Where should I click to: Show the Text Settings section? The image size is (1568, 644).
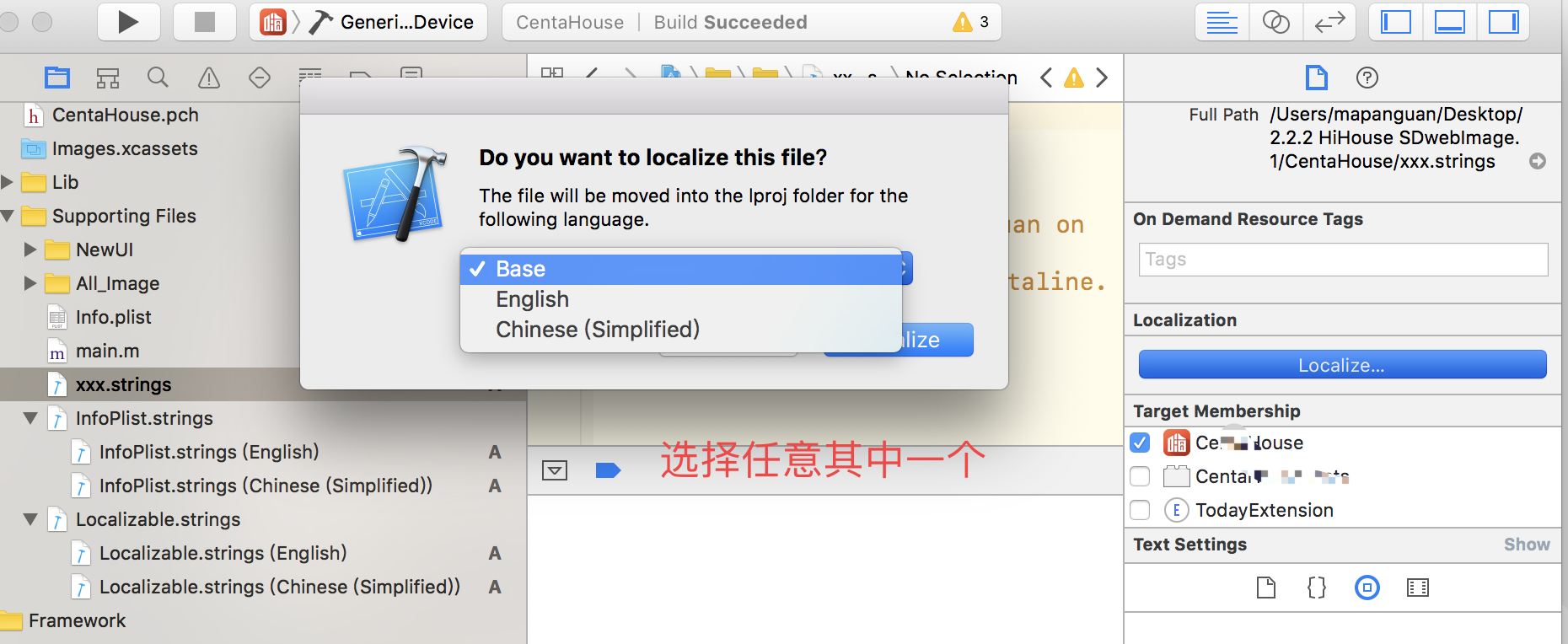[x=1527, y=545]
